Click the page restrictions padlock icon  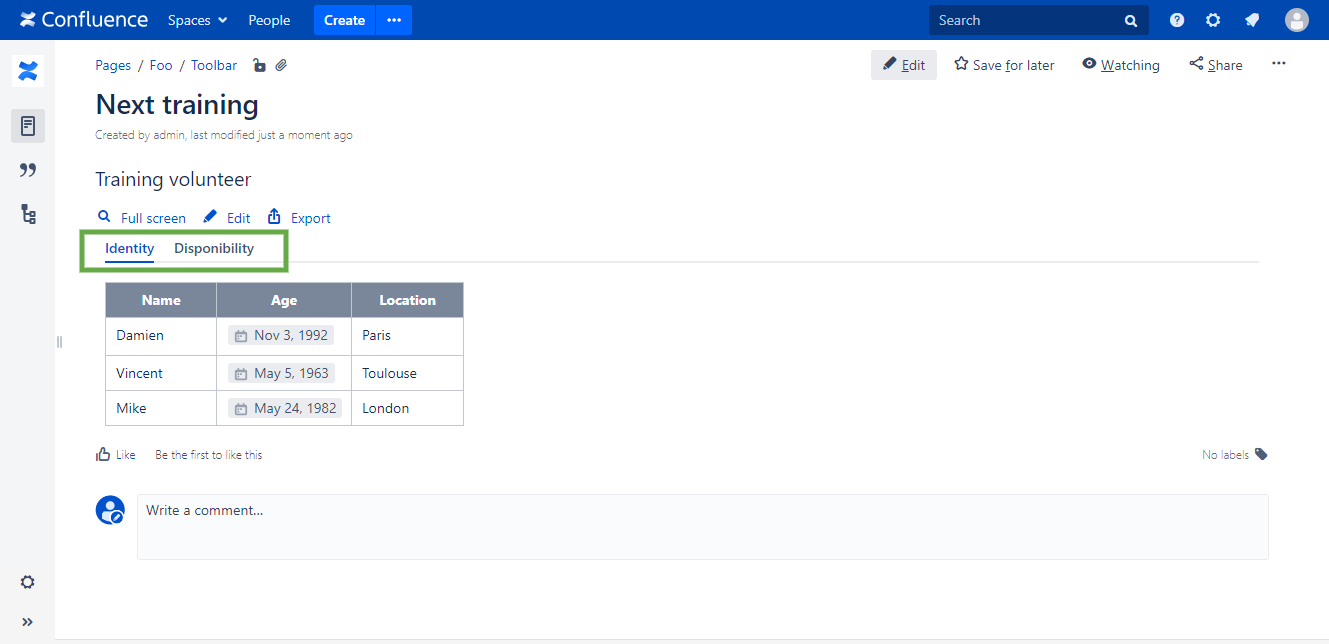tap(259, 66)
